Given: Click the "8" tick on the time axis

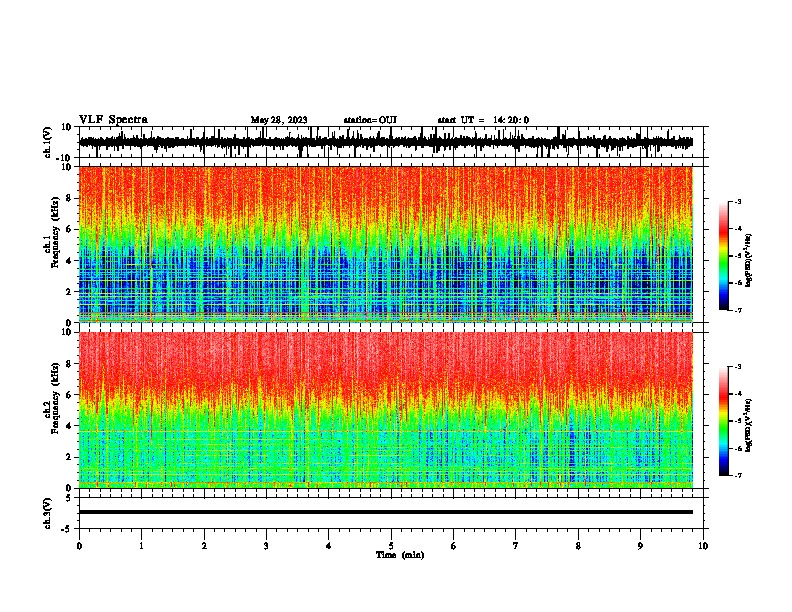Looking at the screenshot, I should [578, 546].
